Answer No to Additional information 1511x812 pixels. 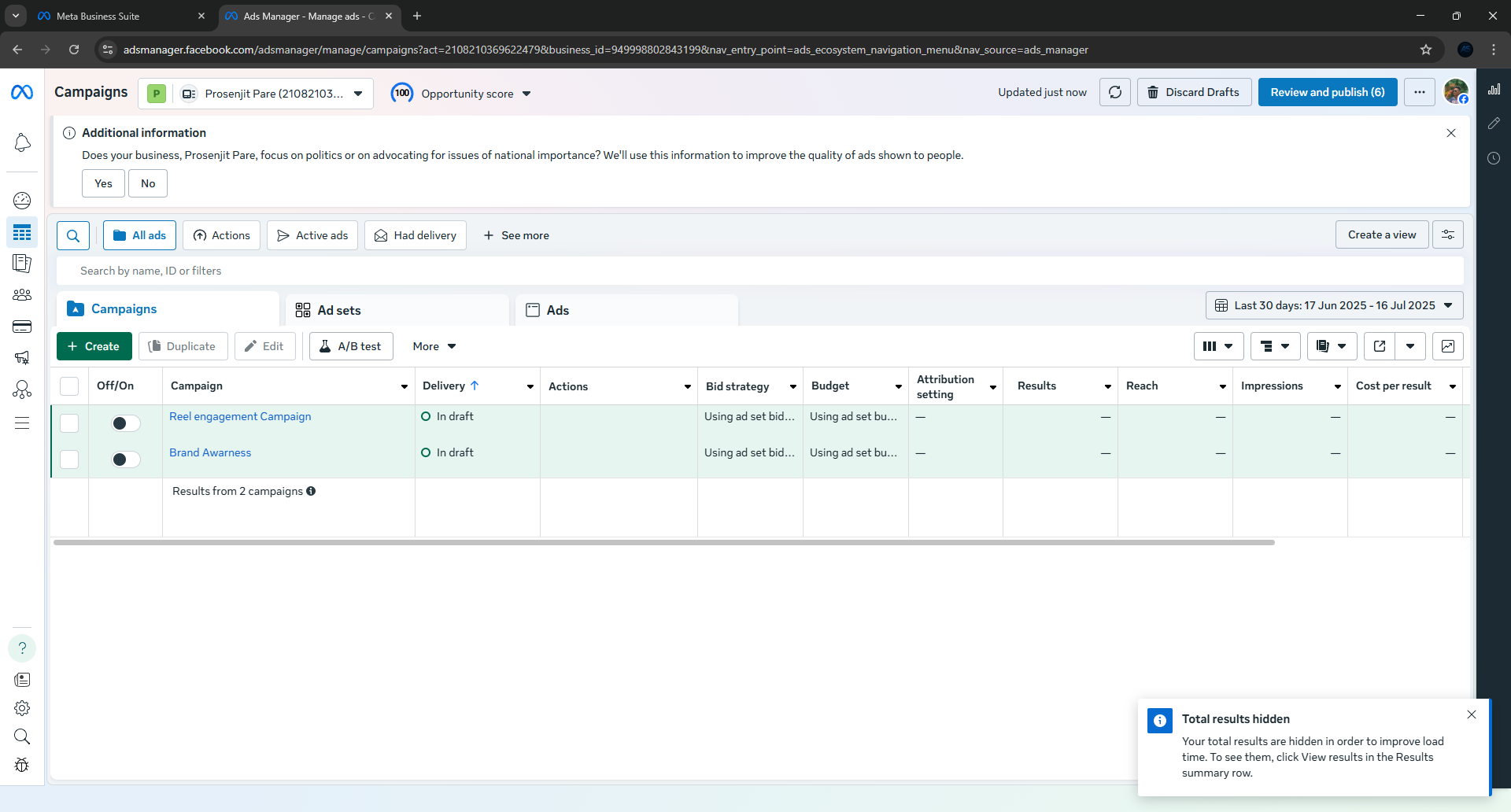(x=148, y=183)
